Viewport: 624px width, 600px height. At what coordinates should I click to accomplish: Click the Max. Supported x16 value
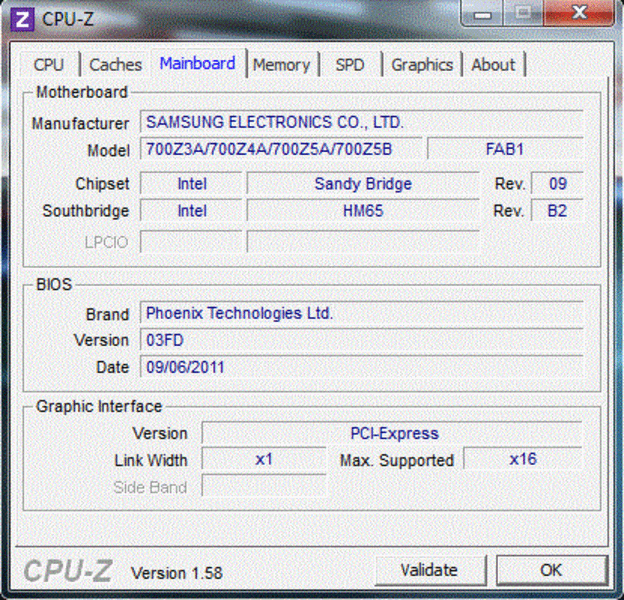[523, 460]
